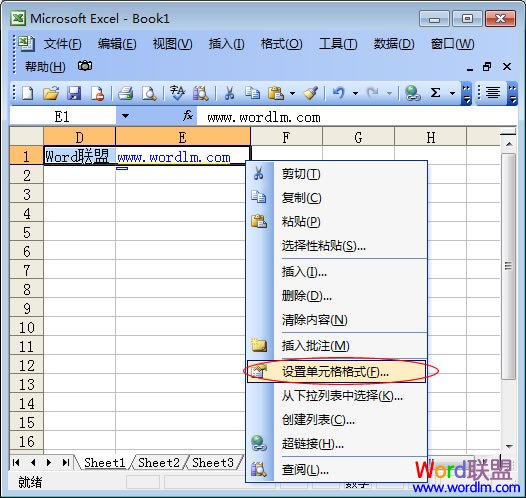Expand the Undo history dropdown arrow

[x=355, y=93]
